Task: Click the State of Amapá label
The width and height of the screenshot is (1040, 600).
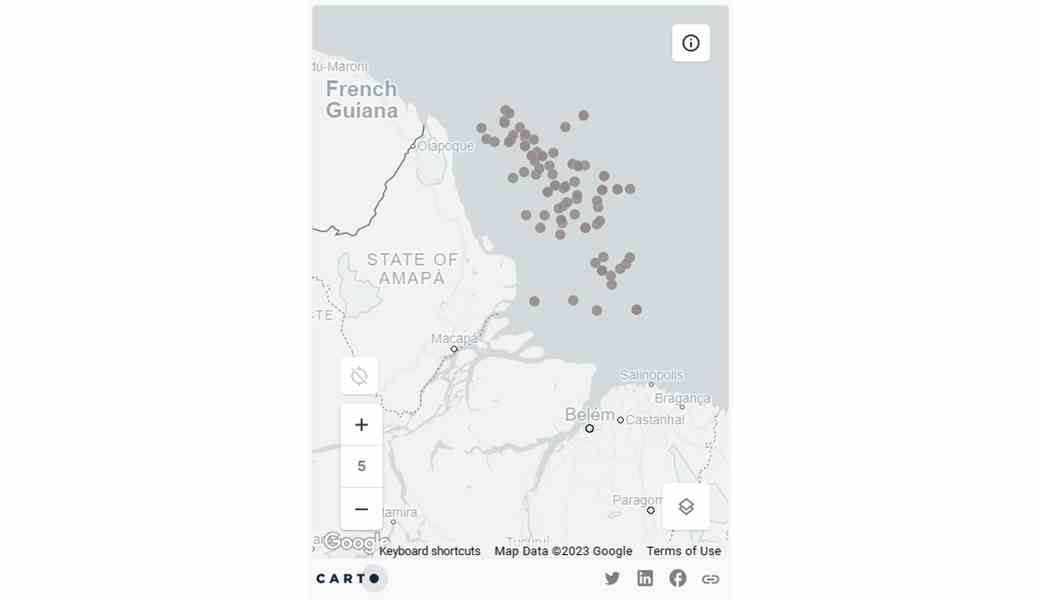Action: (x=412, y=268)
